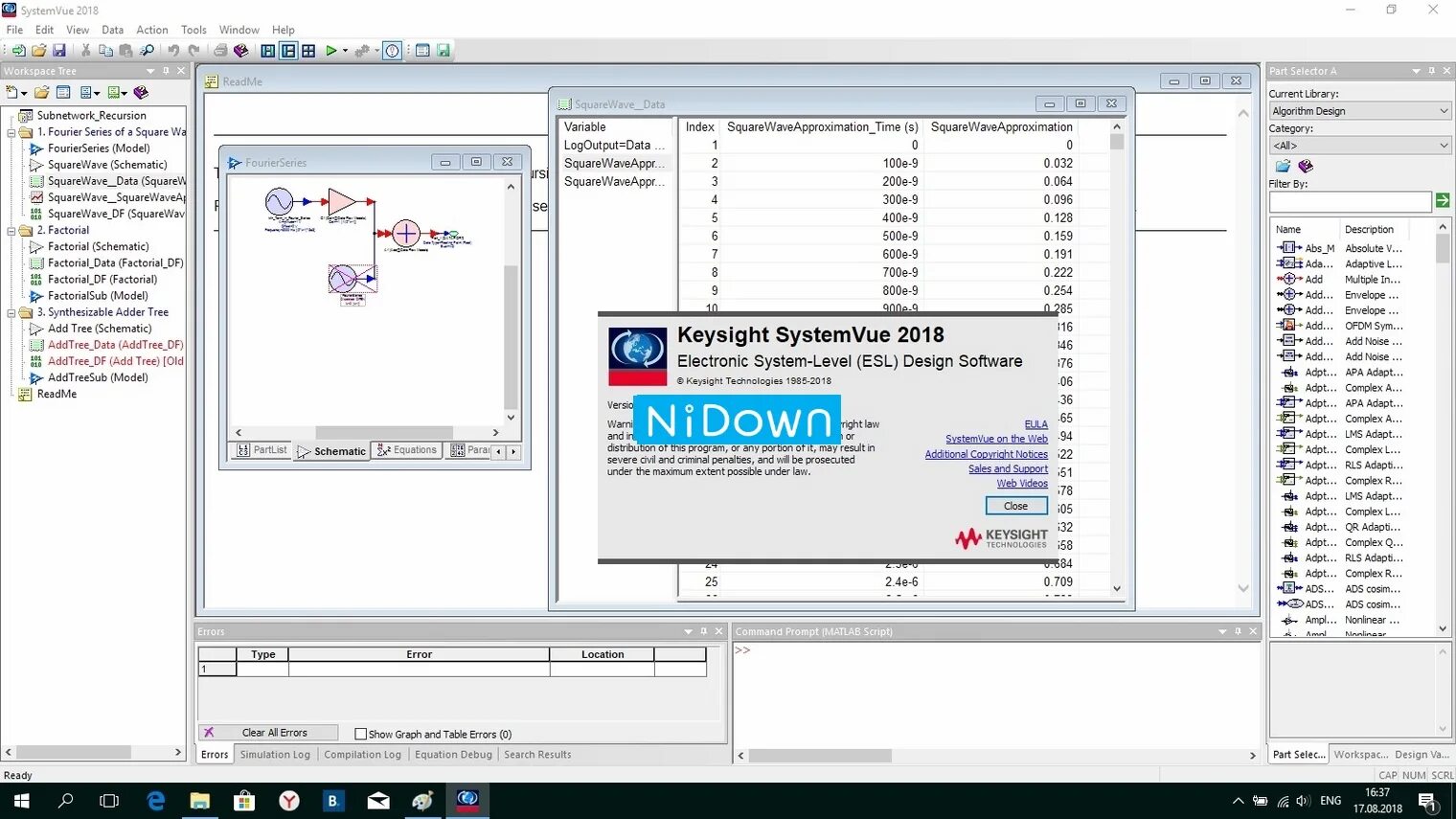Click the Clear All Errors button

click(x=268, y=733)
